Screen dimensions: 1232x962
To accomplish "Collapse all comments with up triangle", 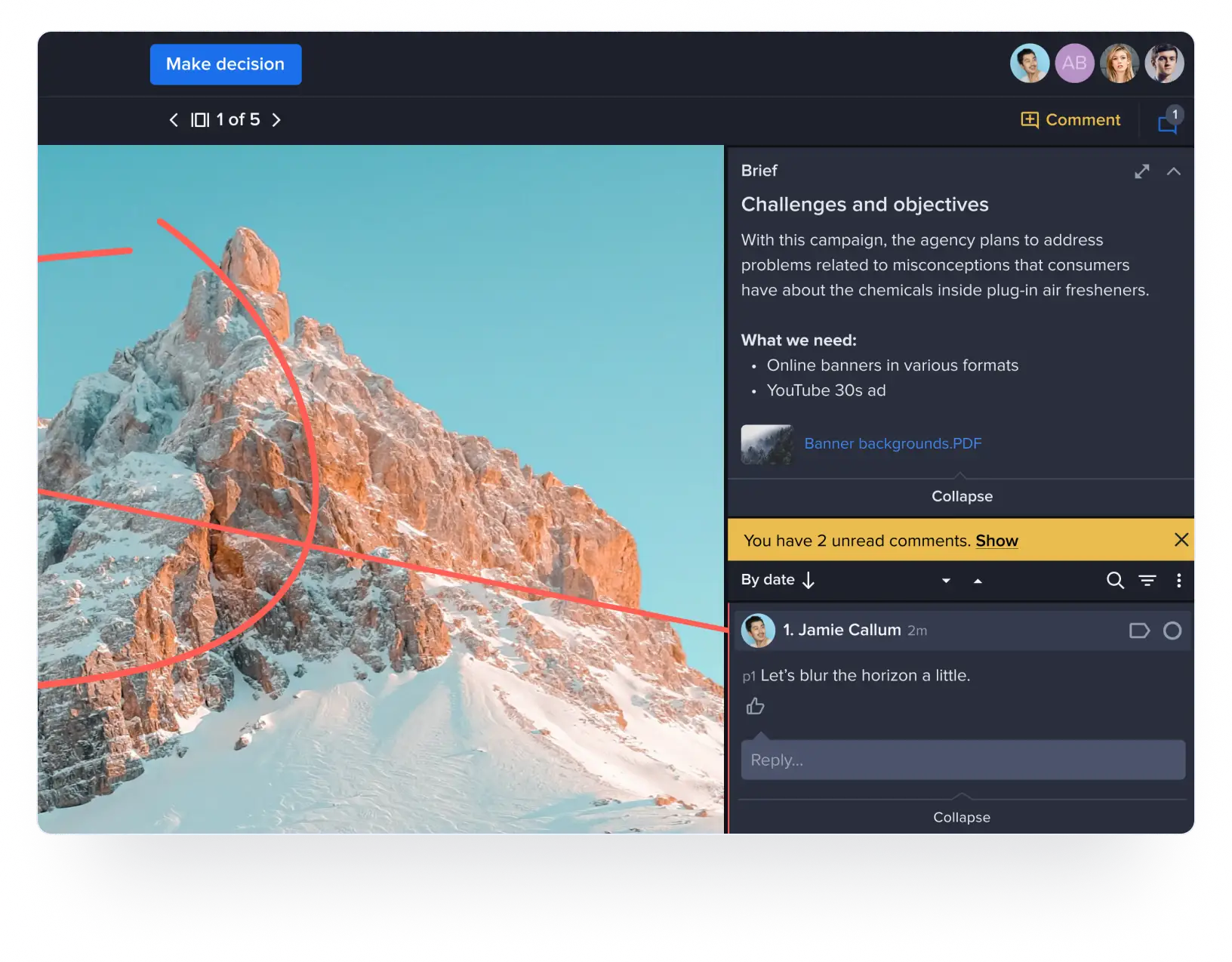I will pos(978,581).
